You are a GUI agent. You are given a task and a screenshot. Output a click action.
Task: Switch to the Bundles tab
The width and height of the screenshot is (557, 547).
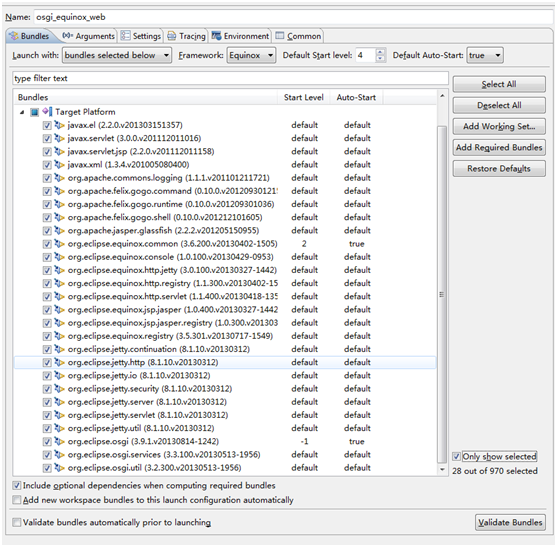point(30,36)
